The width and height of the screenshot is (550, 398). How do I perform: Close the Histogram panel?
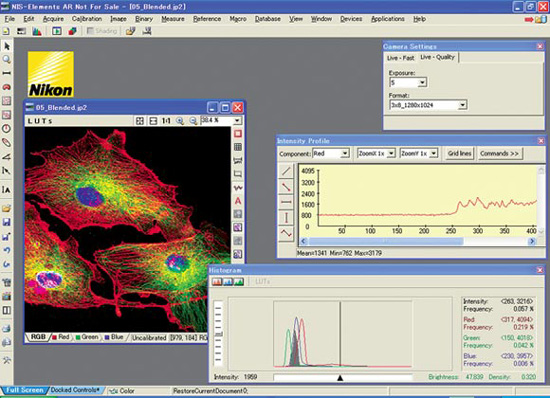540,270
